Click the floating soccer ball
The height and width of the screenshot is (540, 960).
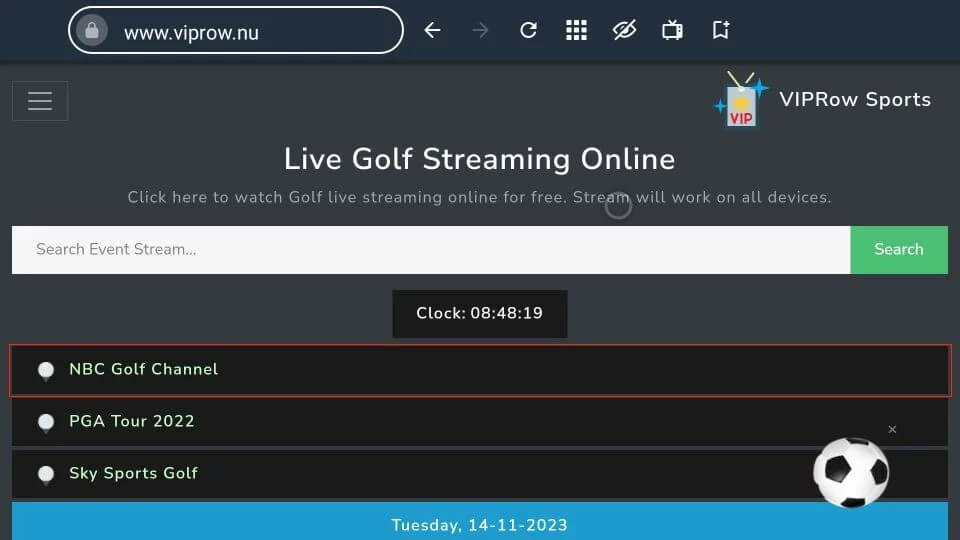point(851,472)
